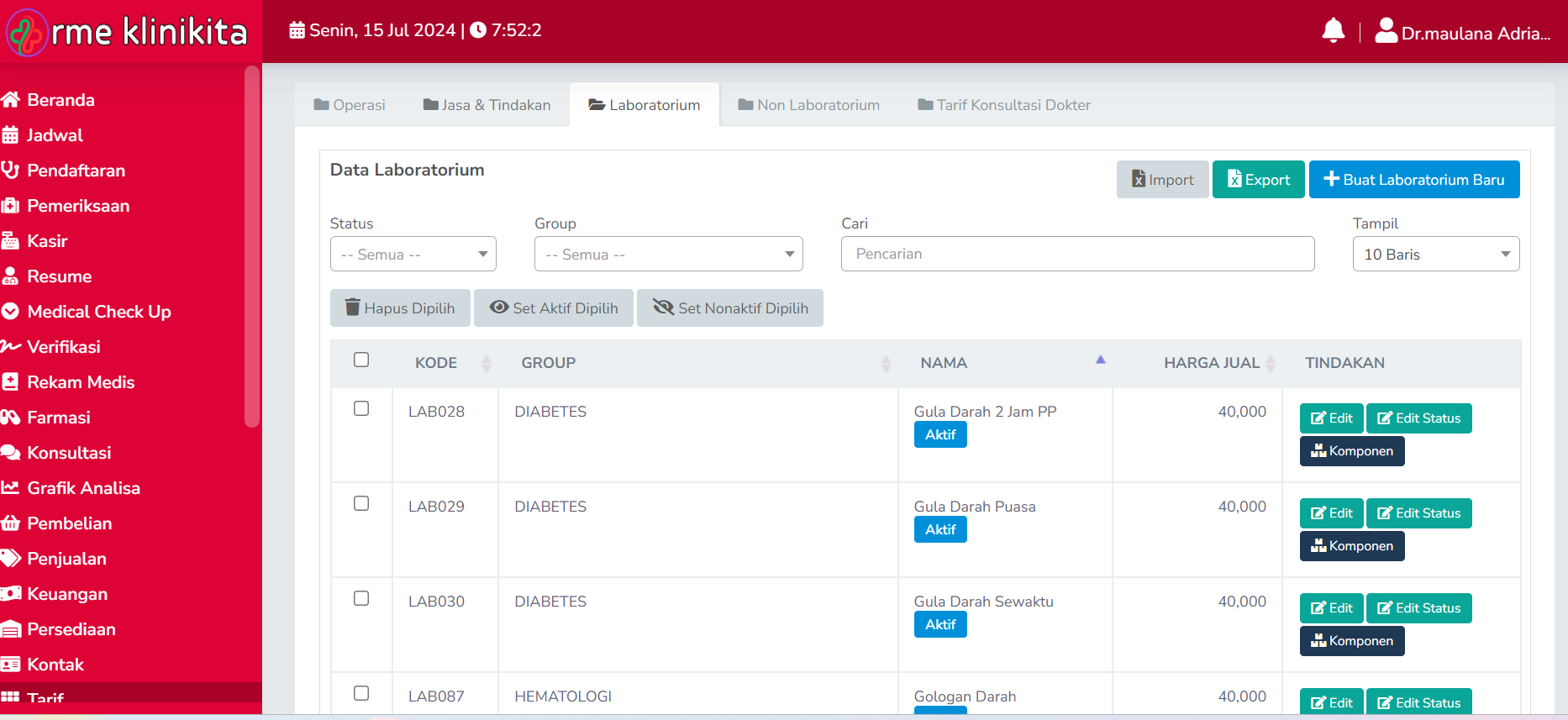Viewport: 1568px width, 720px height.
Task: Tick the select-all checkbox in header
Action: [x=361, y=360]
